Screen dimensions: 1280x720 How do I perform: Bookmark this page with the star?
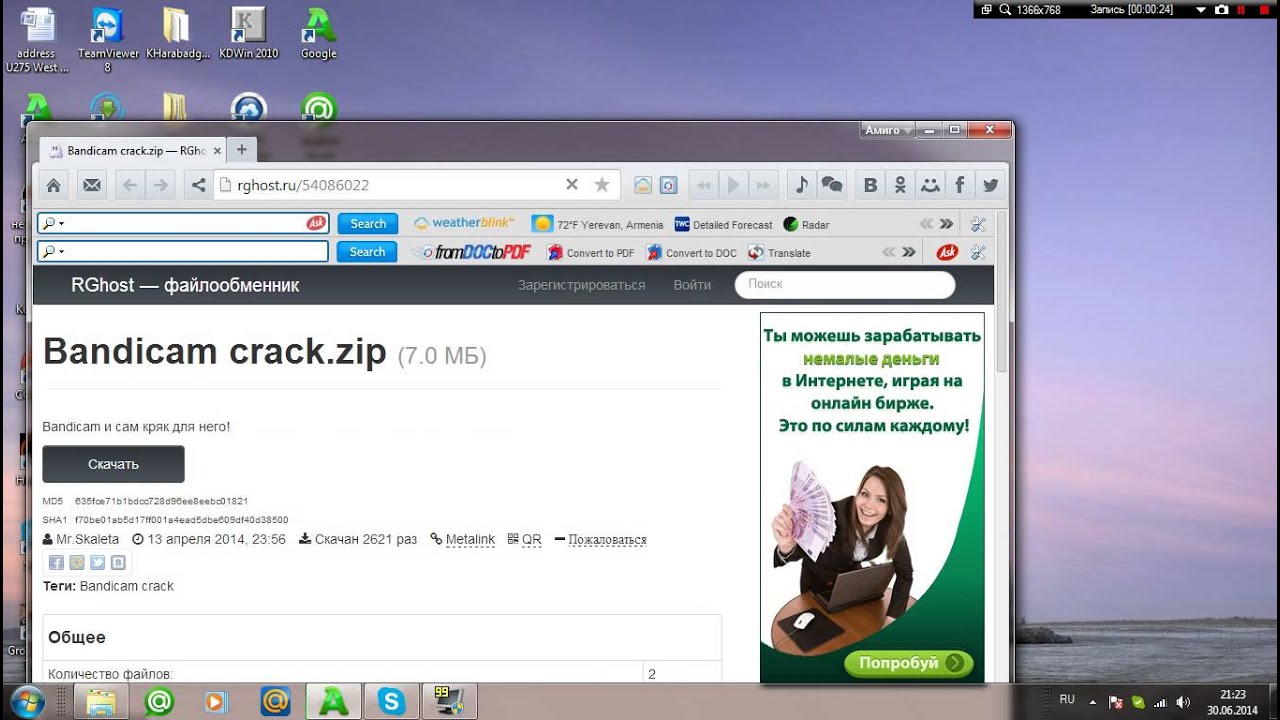[601, 185]
